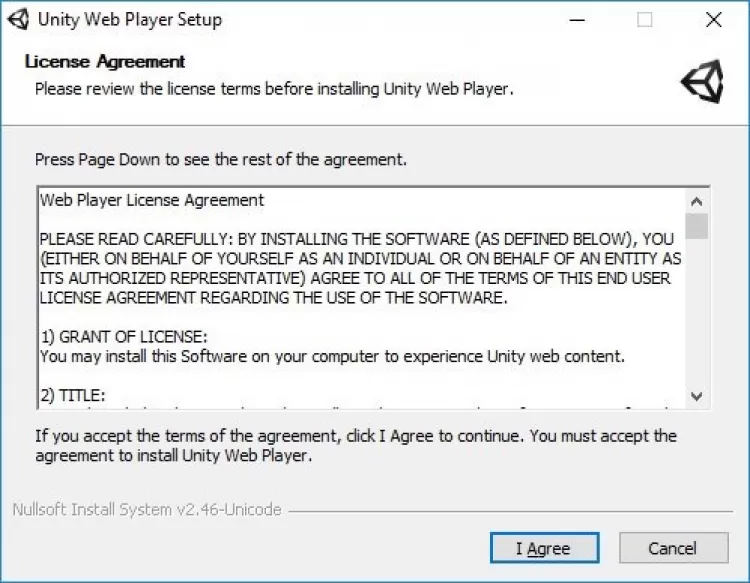This screenshot has height=583, width=750.
Task: Click the "Press Page Down" instruction text
Action: click(x=221, y=159)
